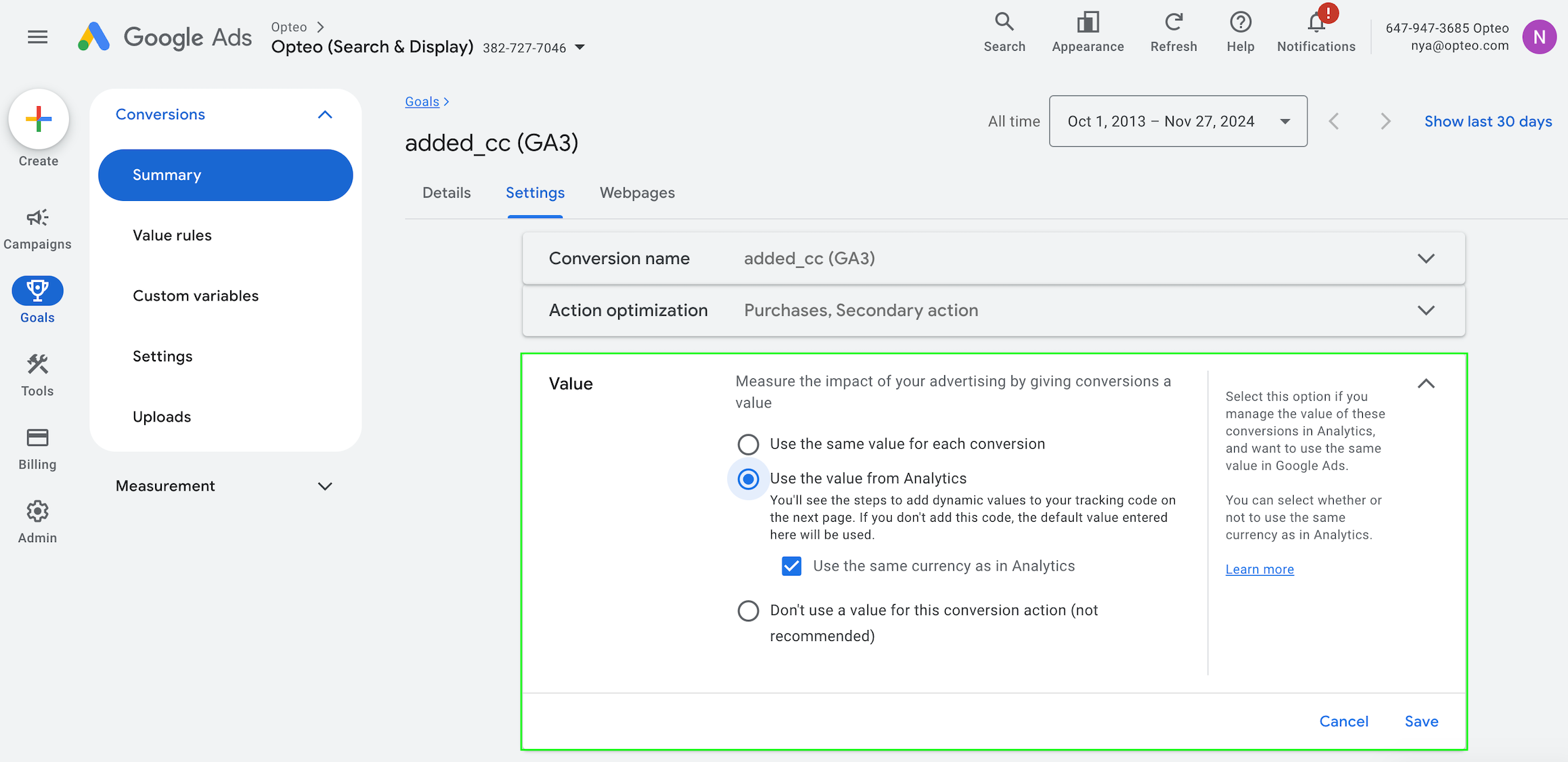Collapse the Value section chevron
Viewport: 1568px width, 762px height.
point(1426,384)
